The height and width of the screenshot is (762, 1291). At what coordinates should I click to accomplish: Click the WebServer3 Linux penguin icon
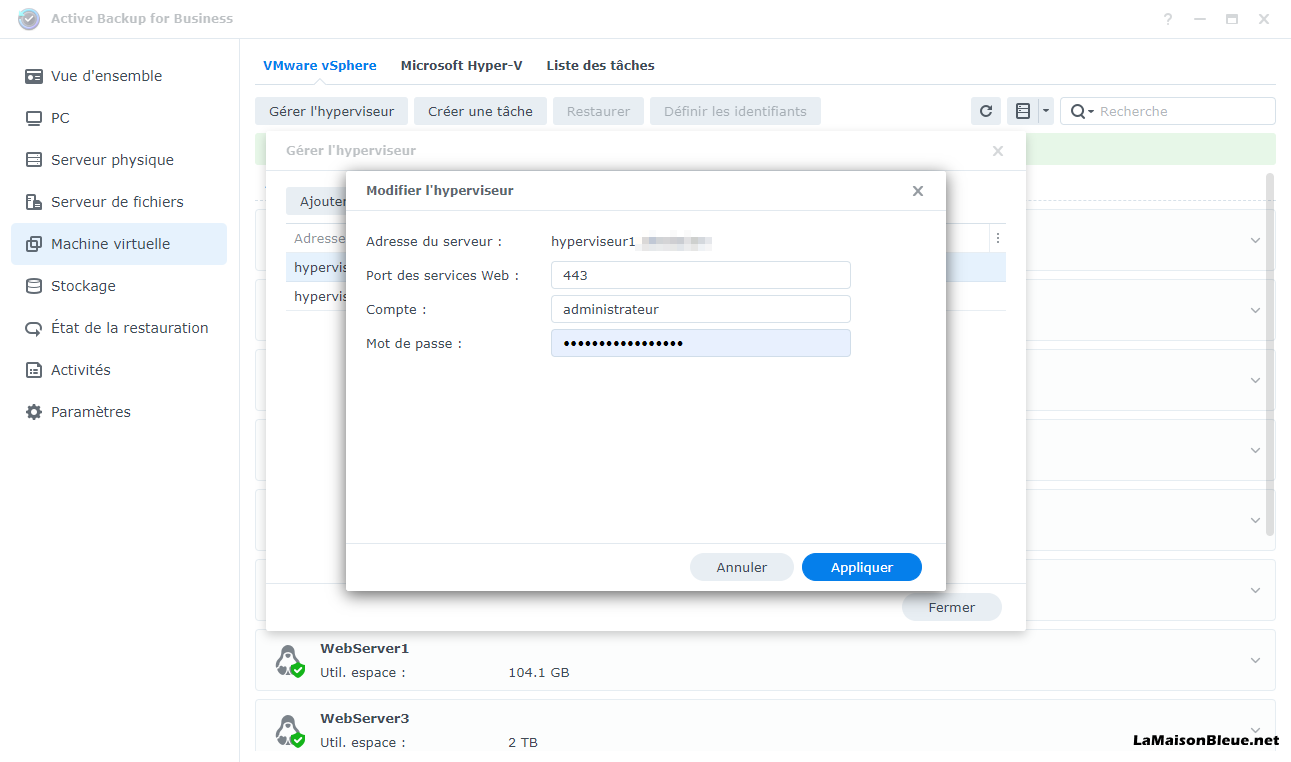click(289, 730)
